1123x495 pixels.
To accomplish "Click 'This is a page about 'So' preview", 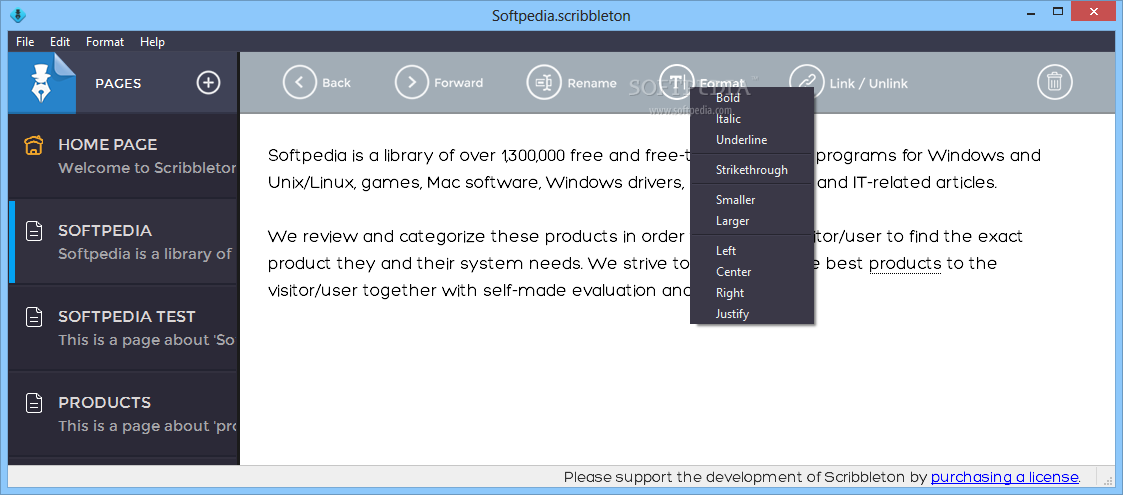I will [x=147, y=340].
